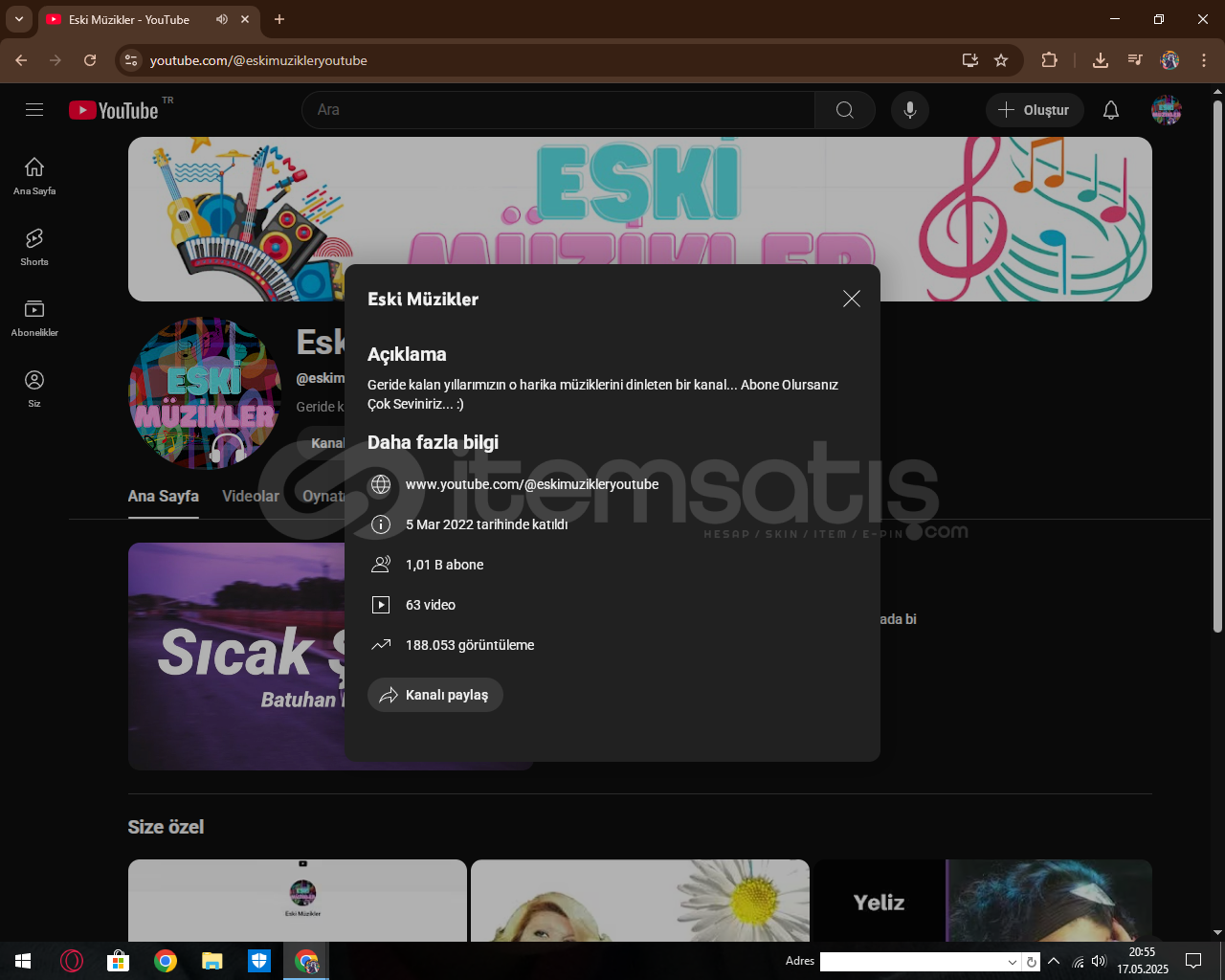Viewport: 1225px width, 980px height.
Task: Open the media controls icon
Action: click(x=1135, y=60)
